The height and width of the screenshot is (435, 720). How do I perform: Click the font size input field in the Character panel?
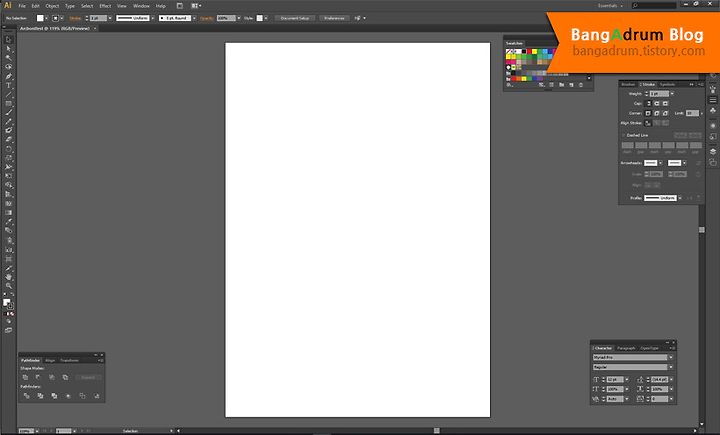[x=615, y=379]
